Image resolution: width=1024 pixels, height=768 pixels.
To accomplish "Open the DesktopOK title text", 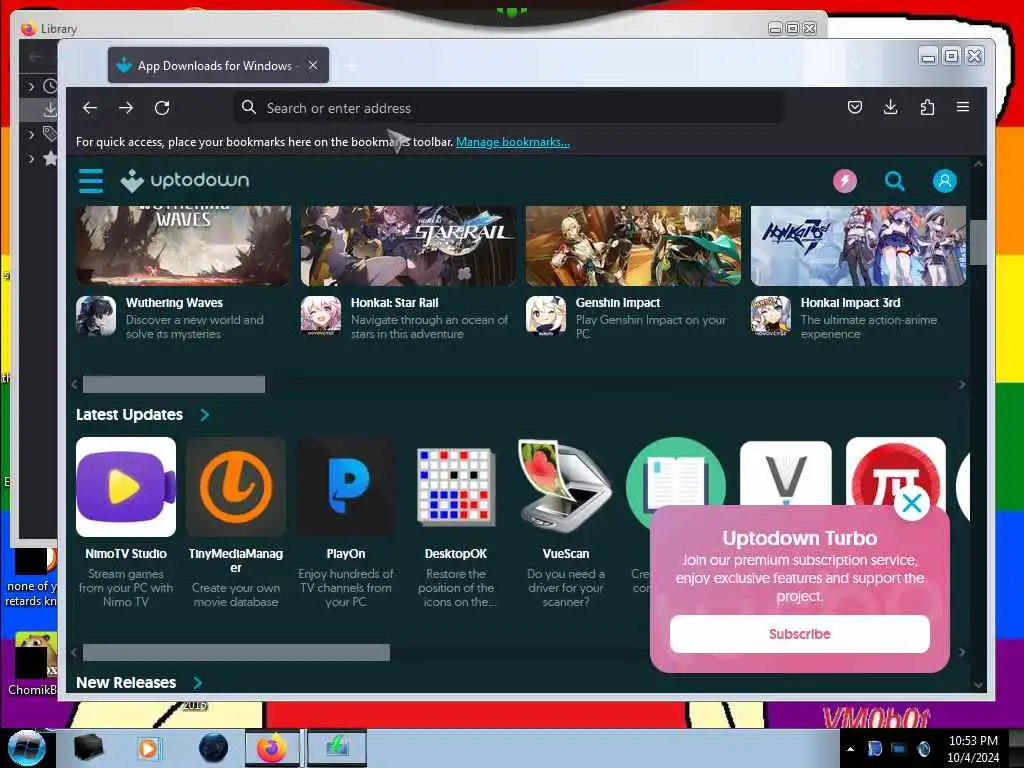I will pos(456,553).
